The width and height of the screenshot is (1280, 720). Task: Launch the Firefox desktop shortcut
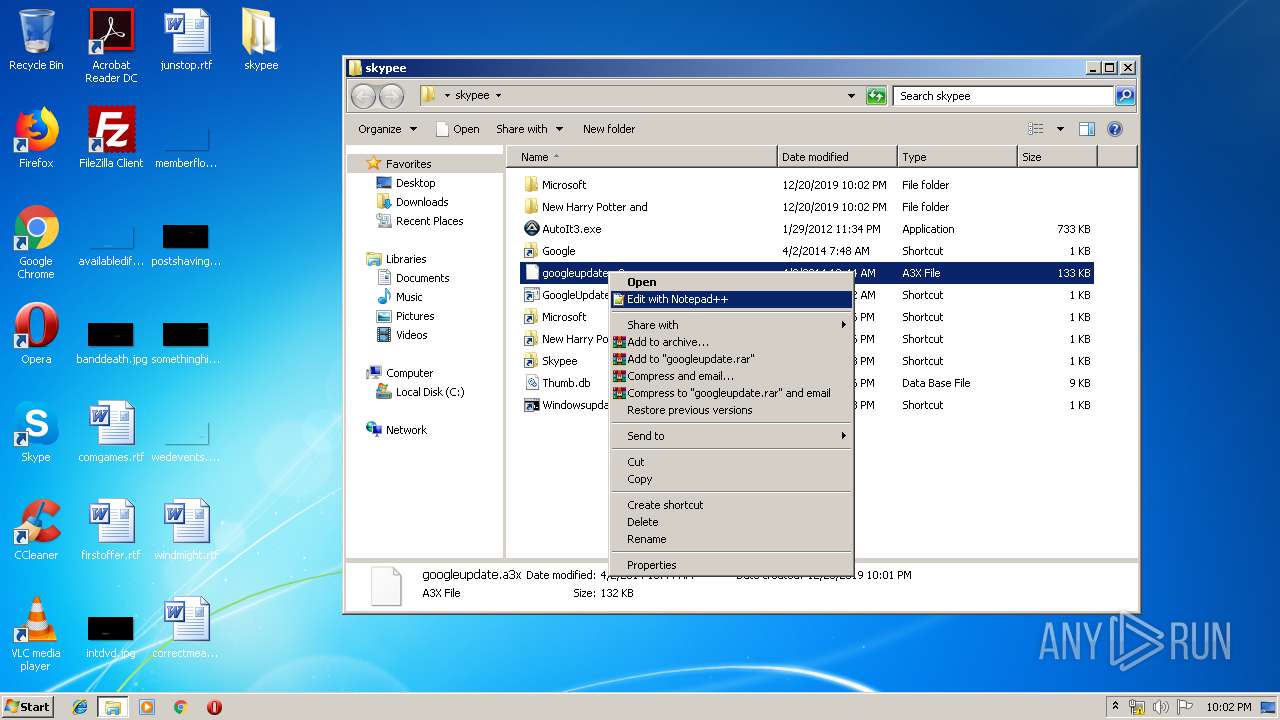(36, 138)
